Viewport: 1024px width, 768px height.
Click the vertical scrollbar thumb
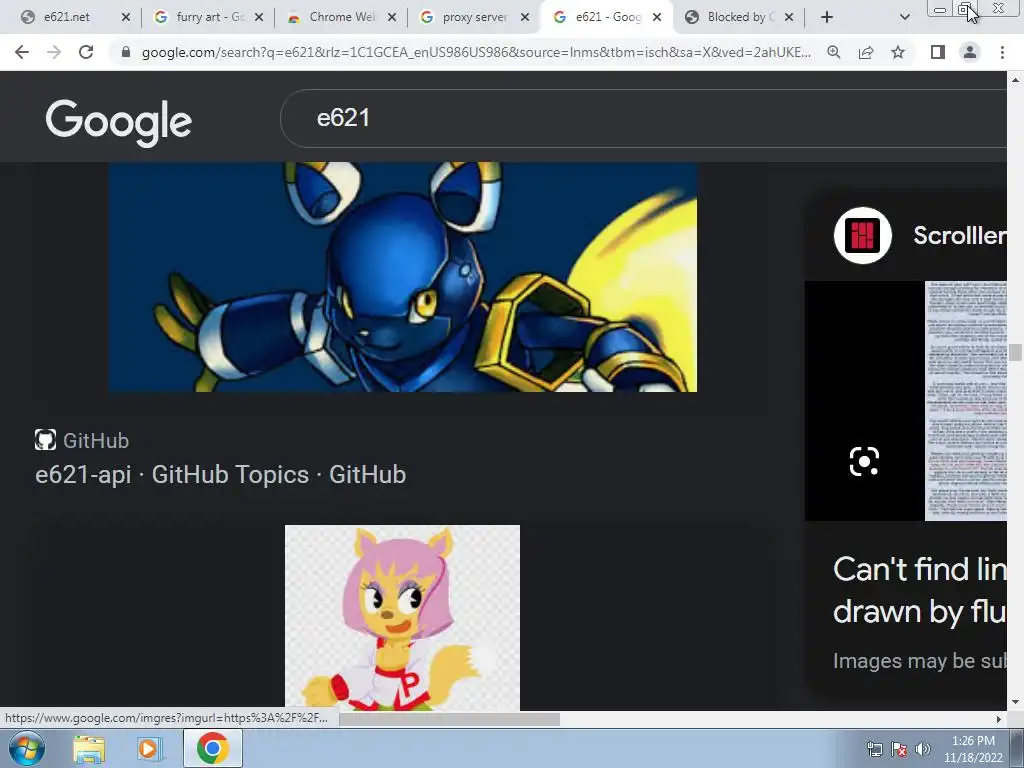coord(1015,351)
